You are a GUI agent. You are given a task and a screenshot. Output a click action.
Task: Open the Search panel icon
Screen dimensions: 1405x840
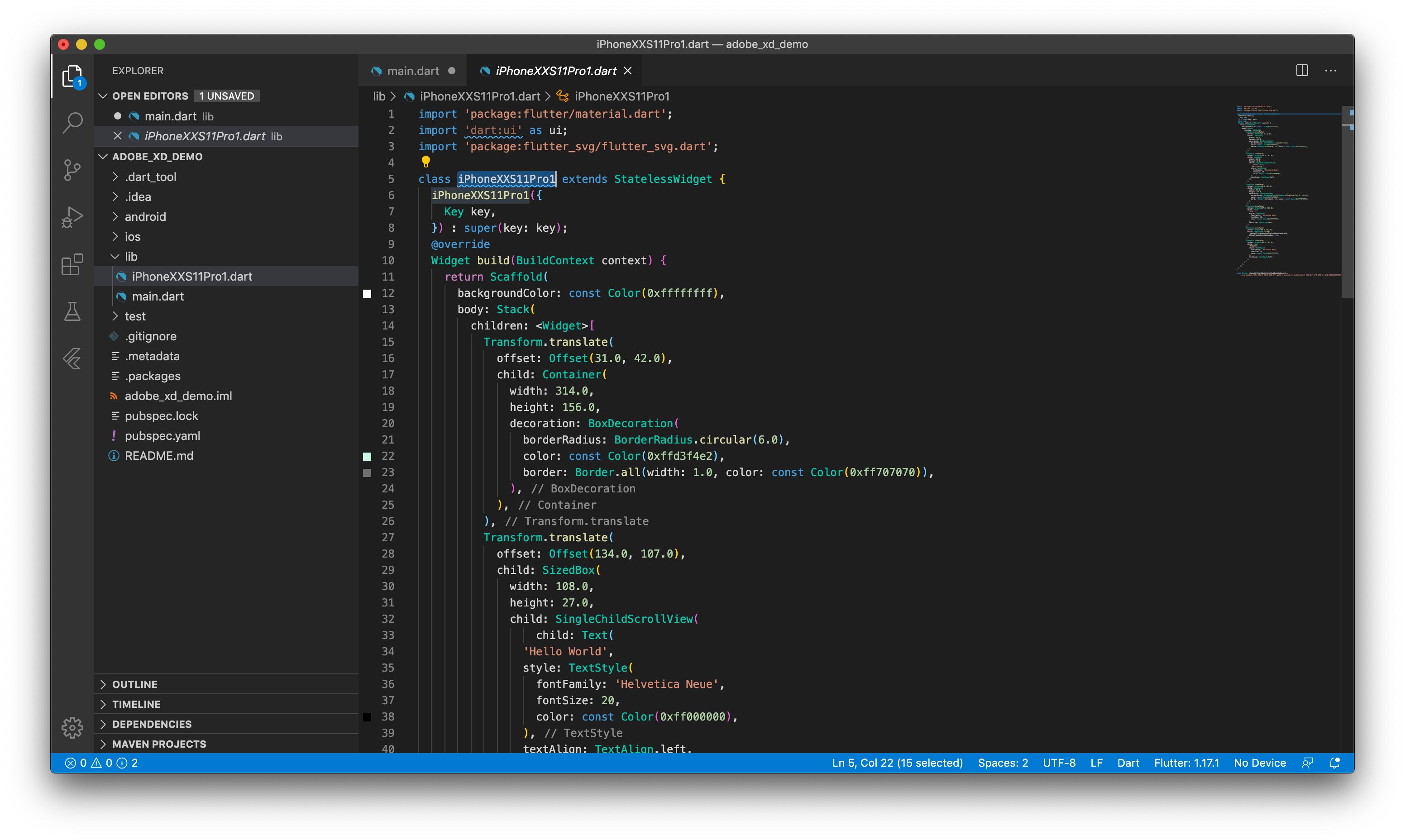point(72,122)
